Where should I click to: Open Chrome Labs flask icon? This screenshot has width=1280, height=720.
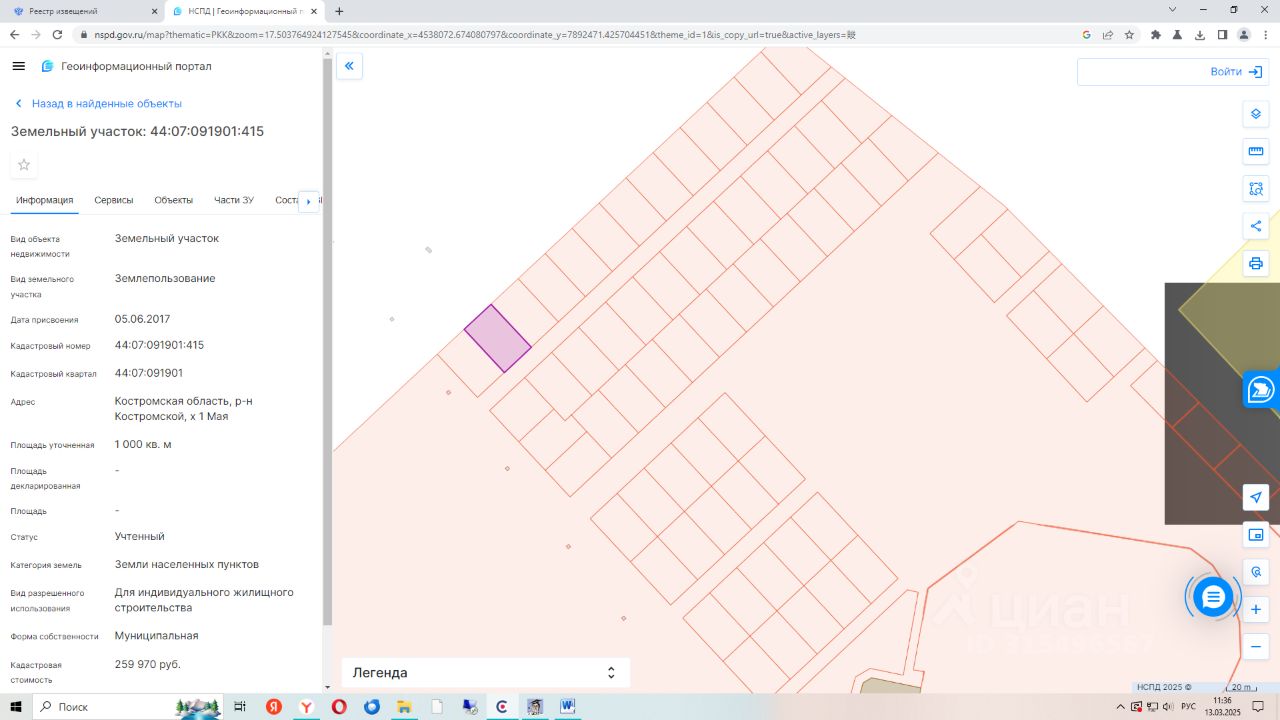point(1177,34)
